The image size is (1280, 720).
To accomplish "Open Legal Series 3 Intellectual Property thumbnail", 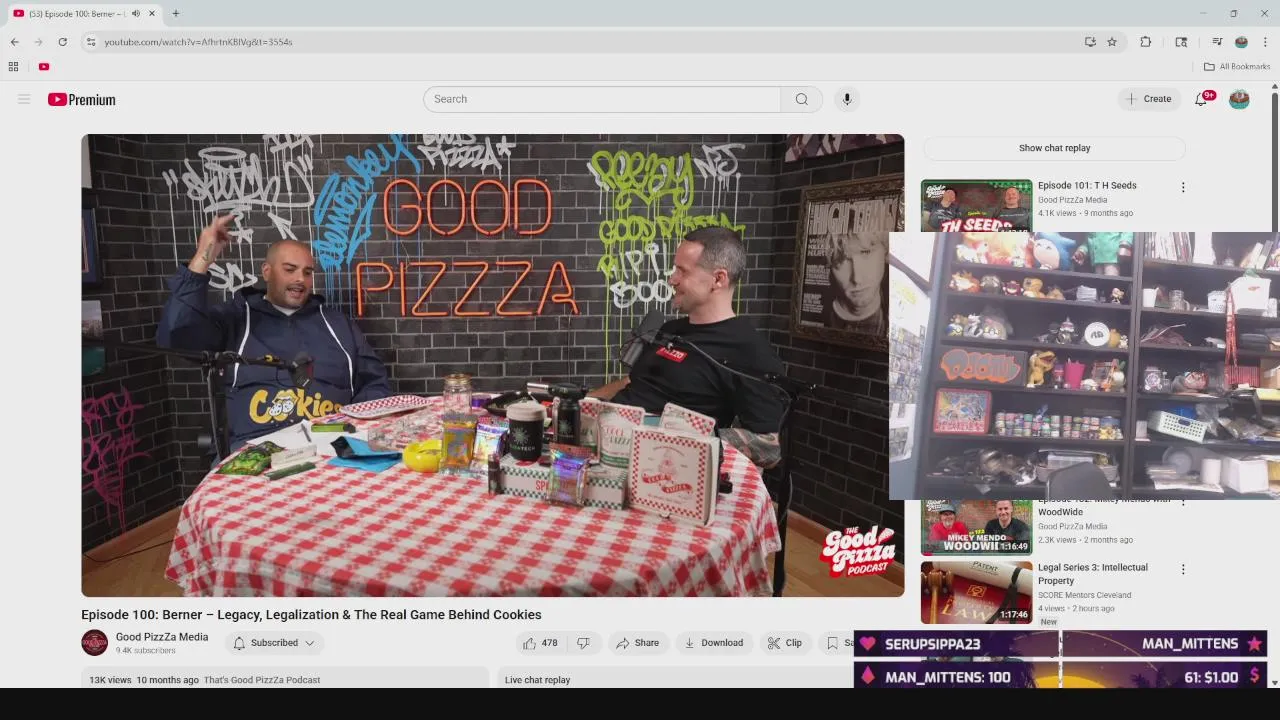I will point(976,592).
